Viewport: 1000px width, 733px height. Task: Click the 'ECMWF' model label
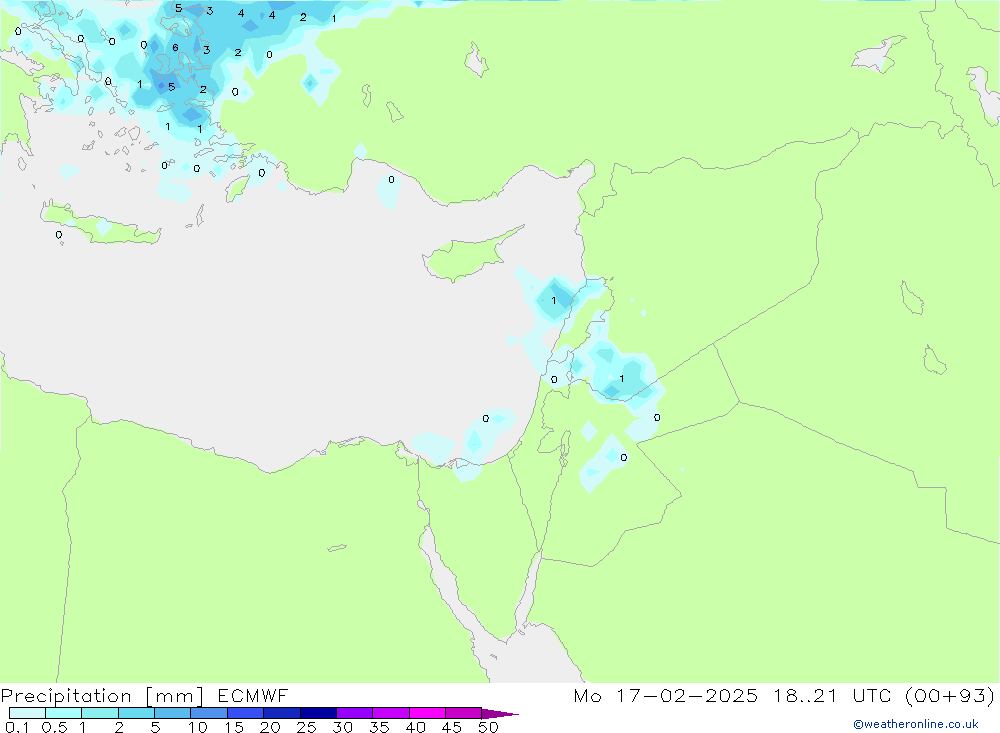[x=253, y=696]
